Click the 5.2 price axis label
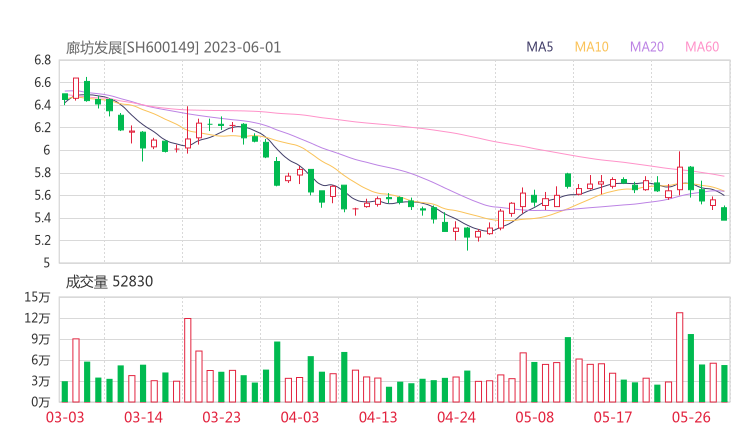Viewport: 740px width, 440px height. click(42, 240)
